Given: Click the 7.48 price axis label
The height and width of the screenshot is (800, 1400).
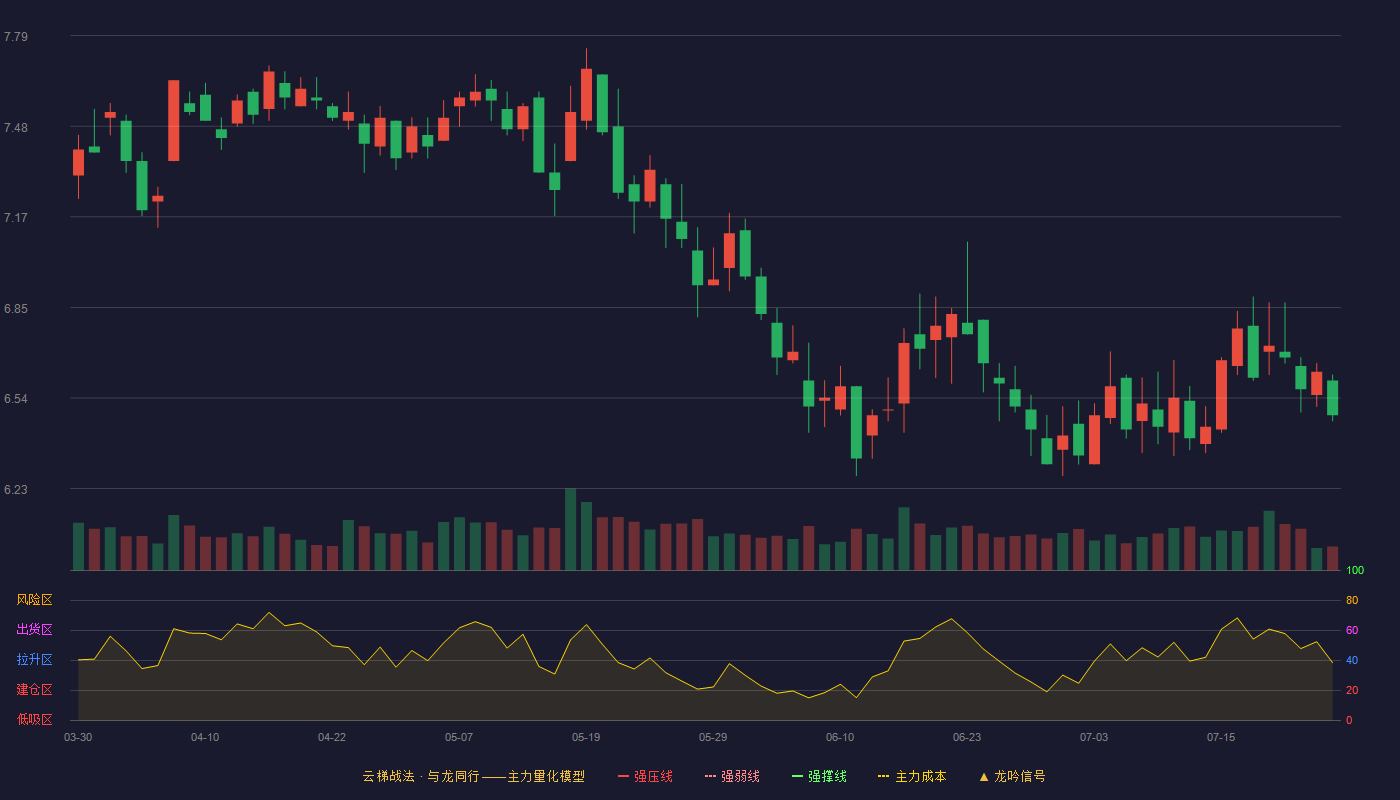Looking at the screenshot, I should pos(16,128).
